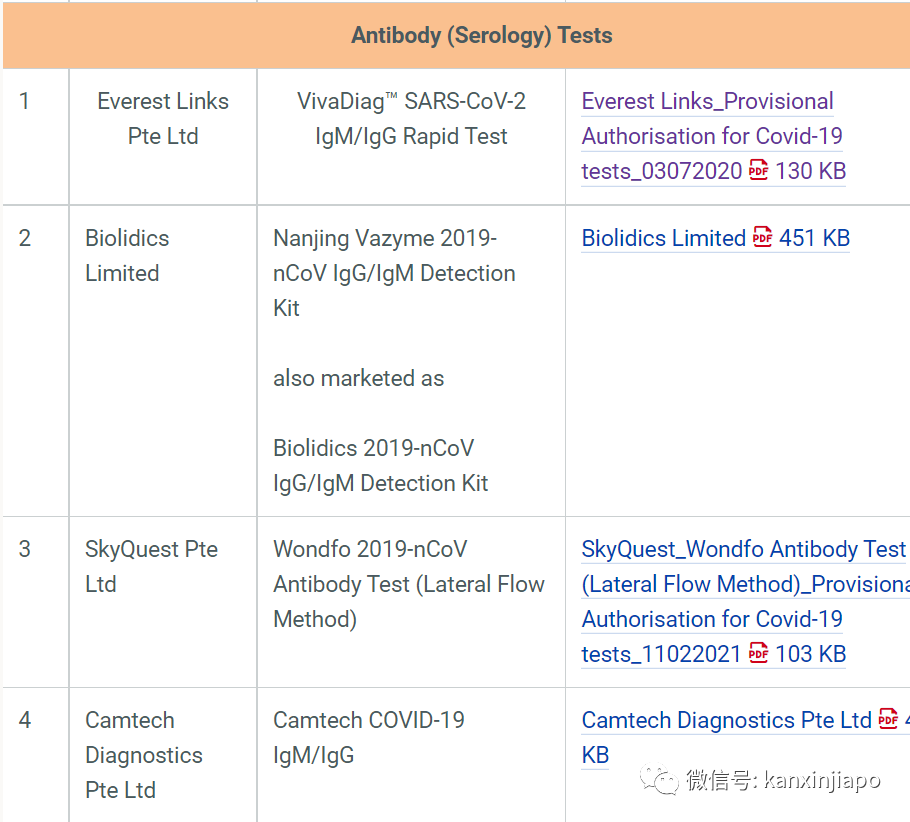Click PDF icon beside Biolidics Limited link
This screenshot has width=910, height=822.
[762, 237]
